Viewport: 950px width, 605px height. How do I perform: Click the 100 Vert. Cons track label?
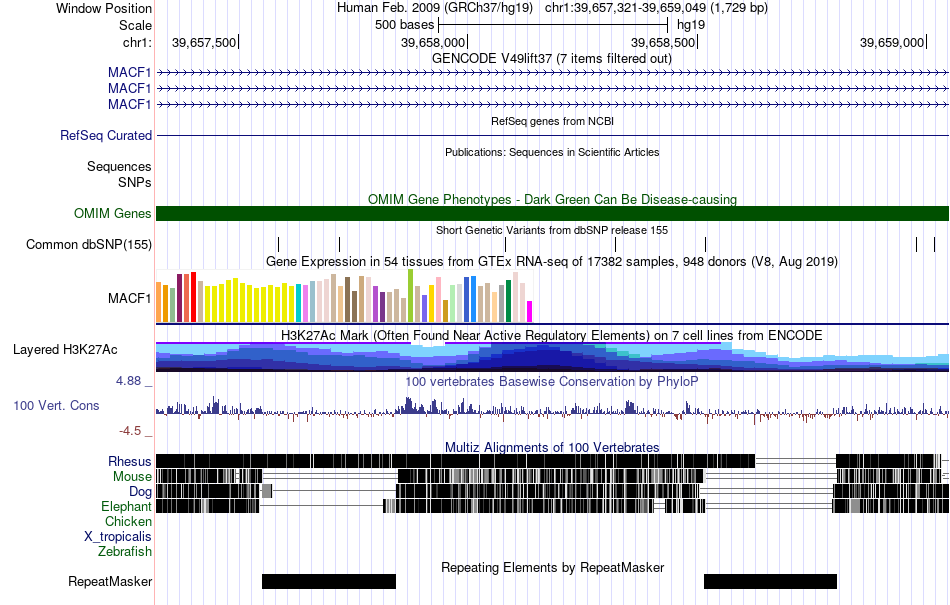tap(56, 406)
